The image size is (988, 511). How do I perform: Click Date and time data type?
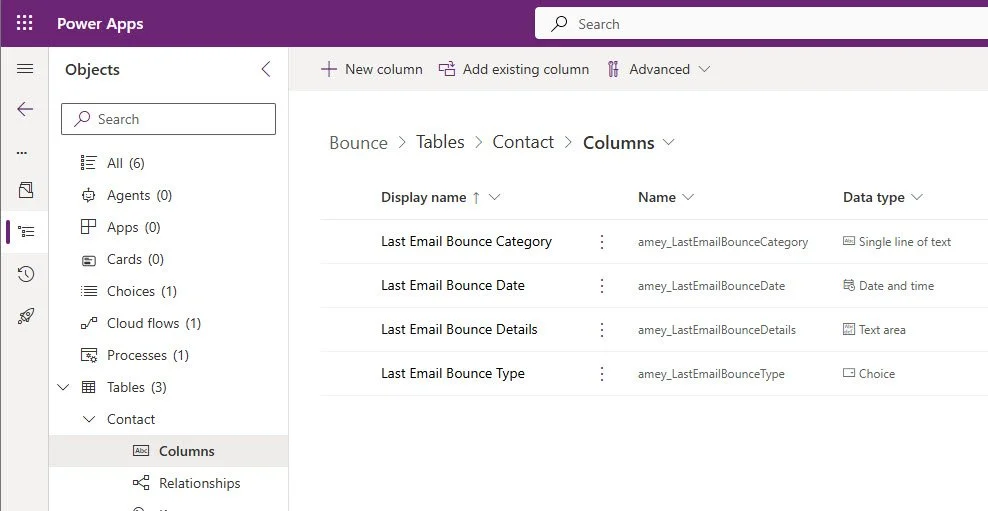pyautogui.click(x=888, y=286)
